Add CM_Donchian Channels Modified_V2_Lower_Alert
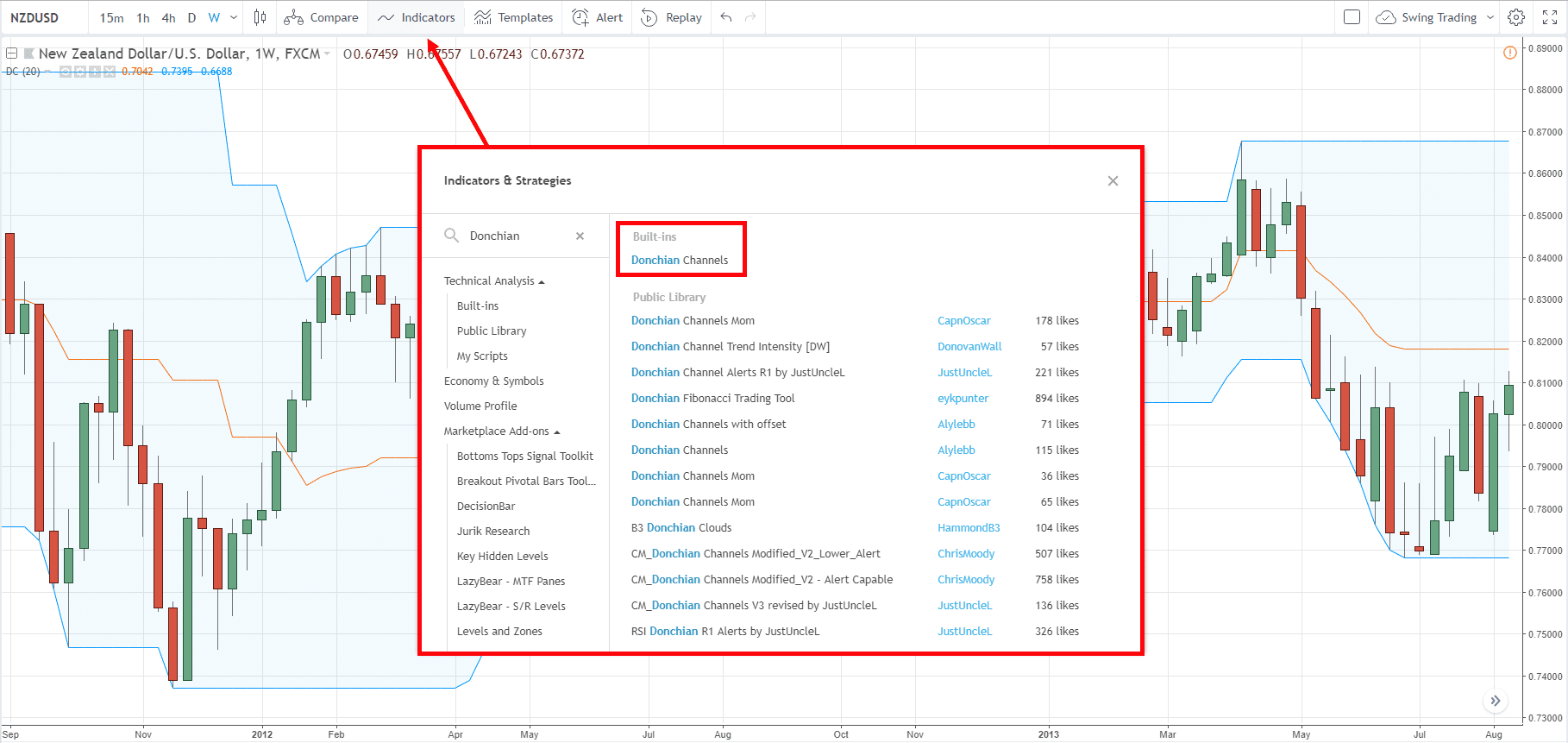1568x743 pixels. (756, 553)
